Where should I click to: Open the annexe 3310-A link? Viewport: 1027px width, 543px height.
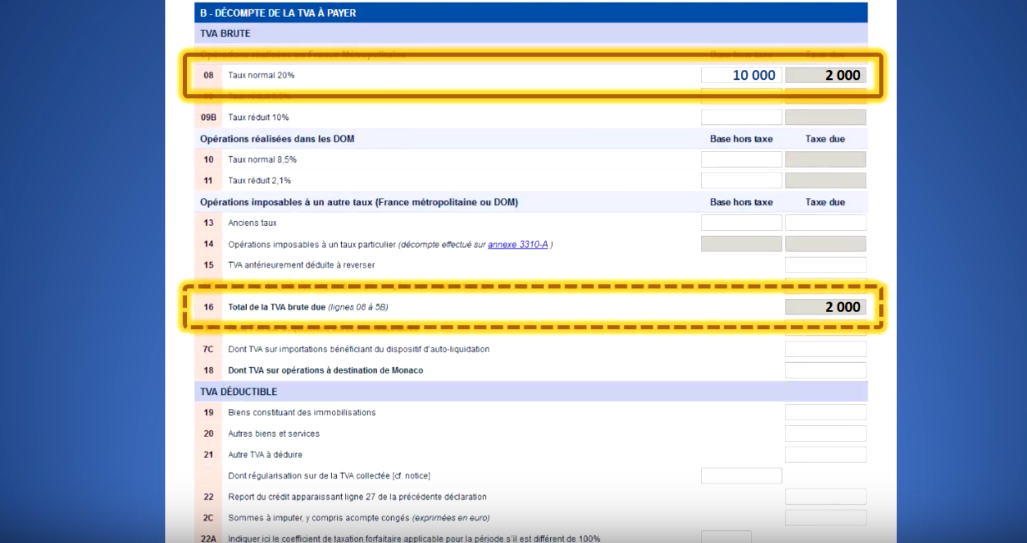coord(519,244)
